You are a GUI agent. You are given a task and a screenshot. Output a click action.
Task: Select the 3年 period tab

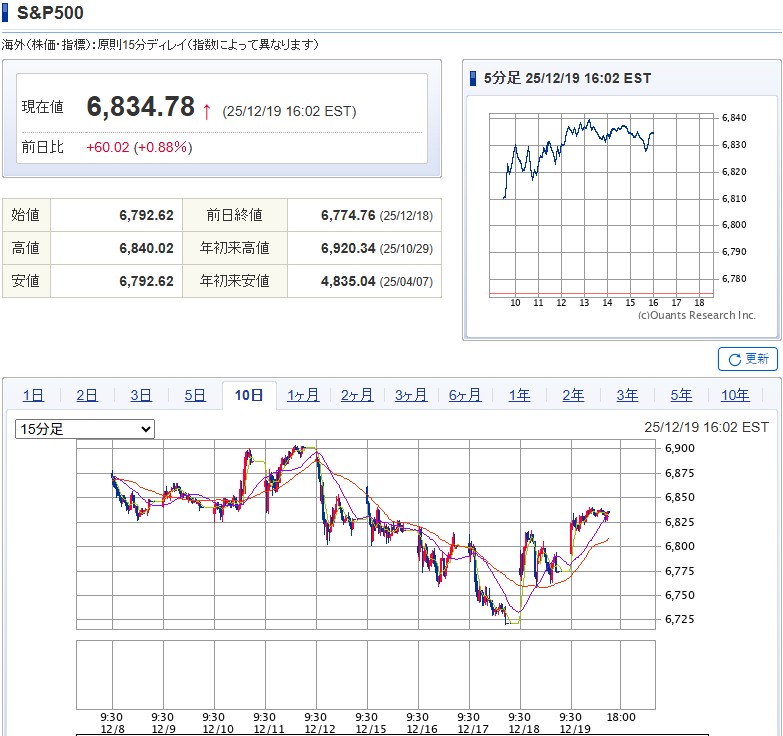coord(627,395)
